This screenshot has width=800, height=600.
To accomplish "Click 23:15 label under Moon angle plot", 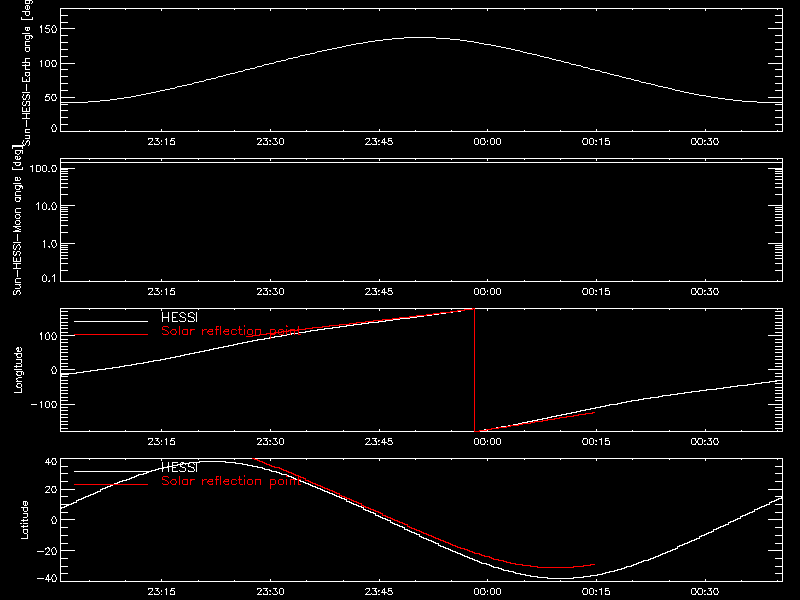I will pos(161,292).
